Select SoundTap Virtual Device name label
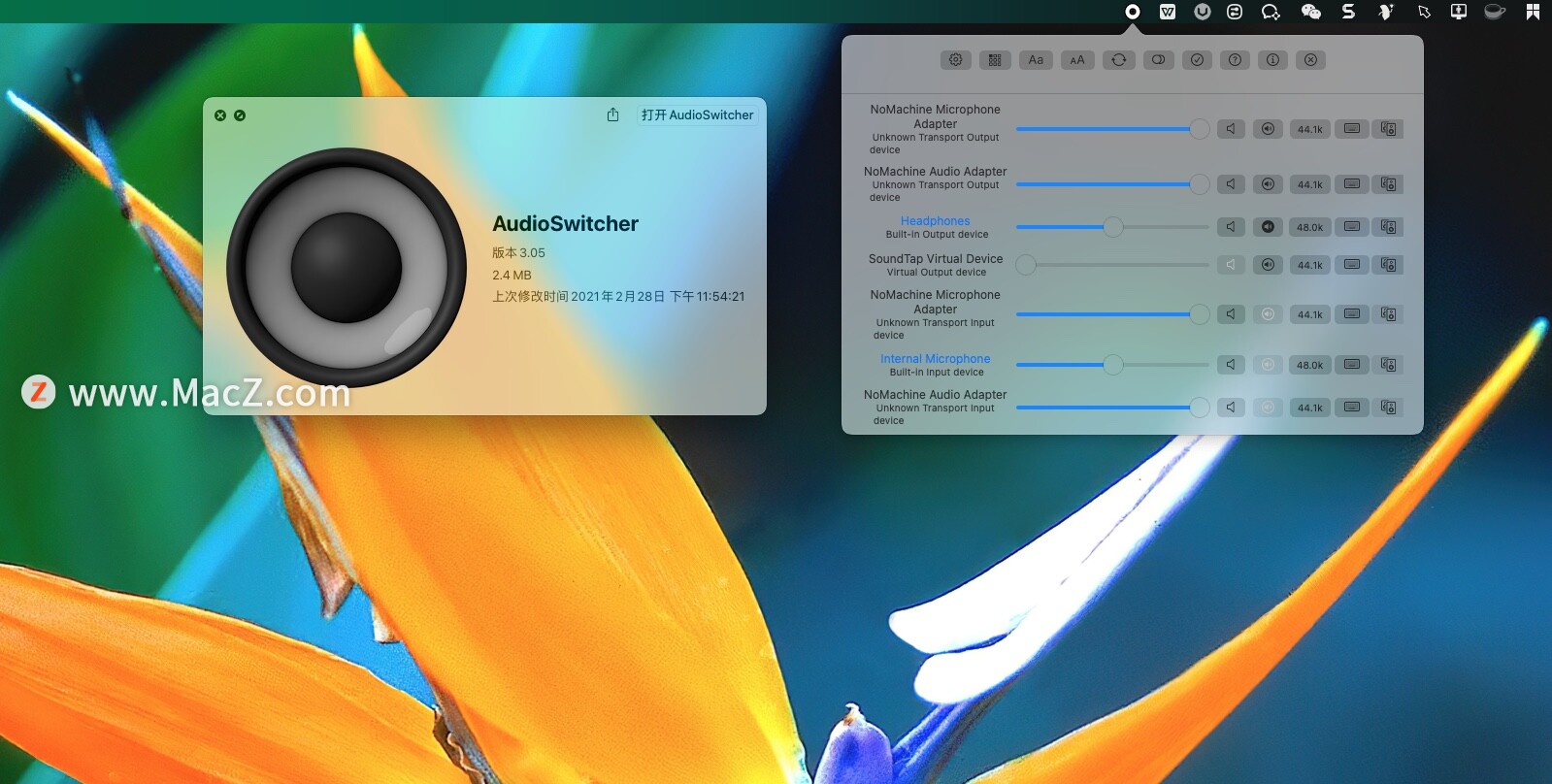The width and height of the screenshot is (1552, 784). [936, 259]
